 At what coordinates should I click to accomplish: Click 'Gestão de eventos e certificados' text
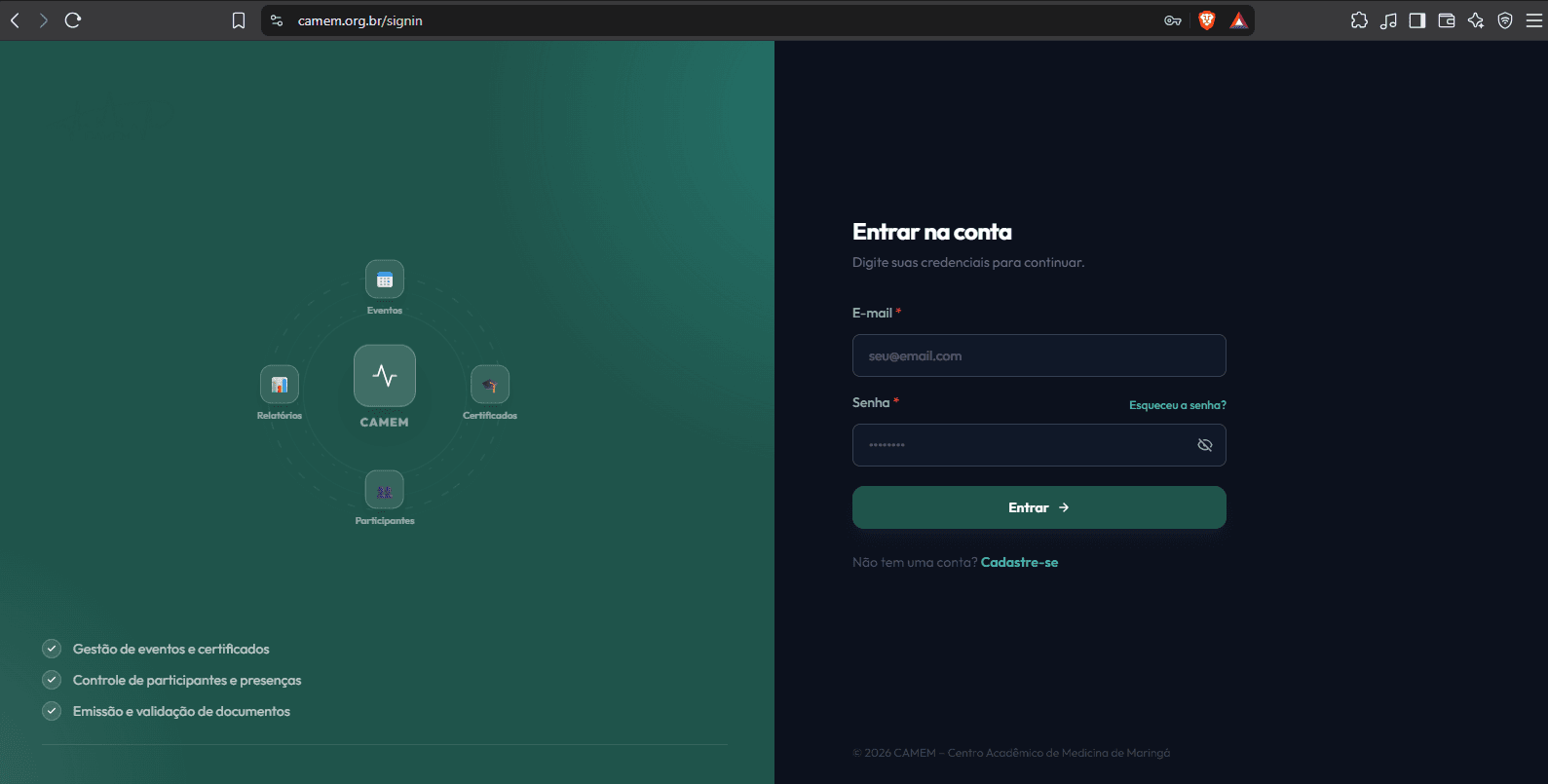pos(171,649)
